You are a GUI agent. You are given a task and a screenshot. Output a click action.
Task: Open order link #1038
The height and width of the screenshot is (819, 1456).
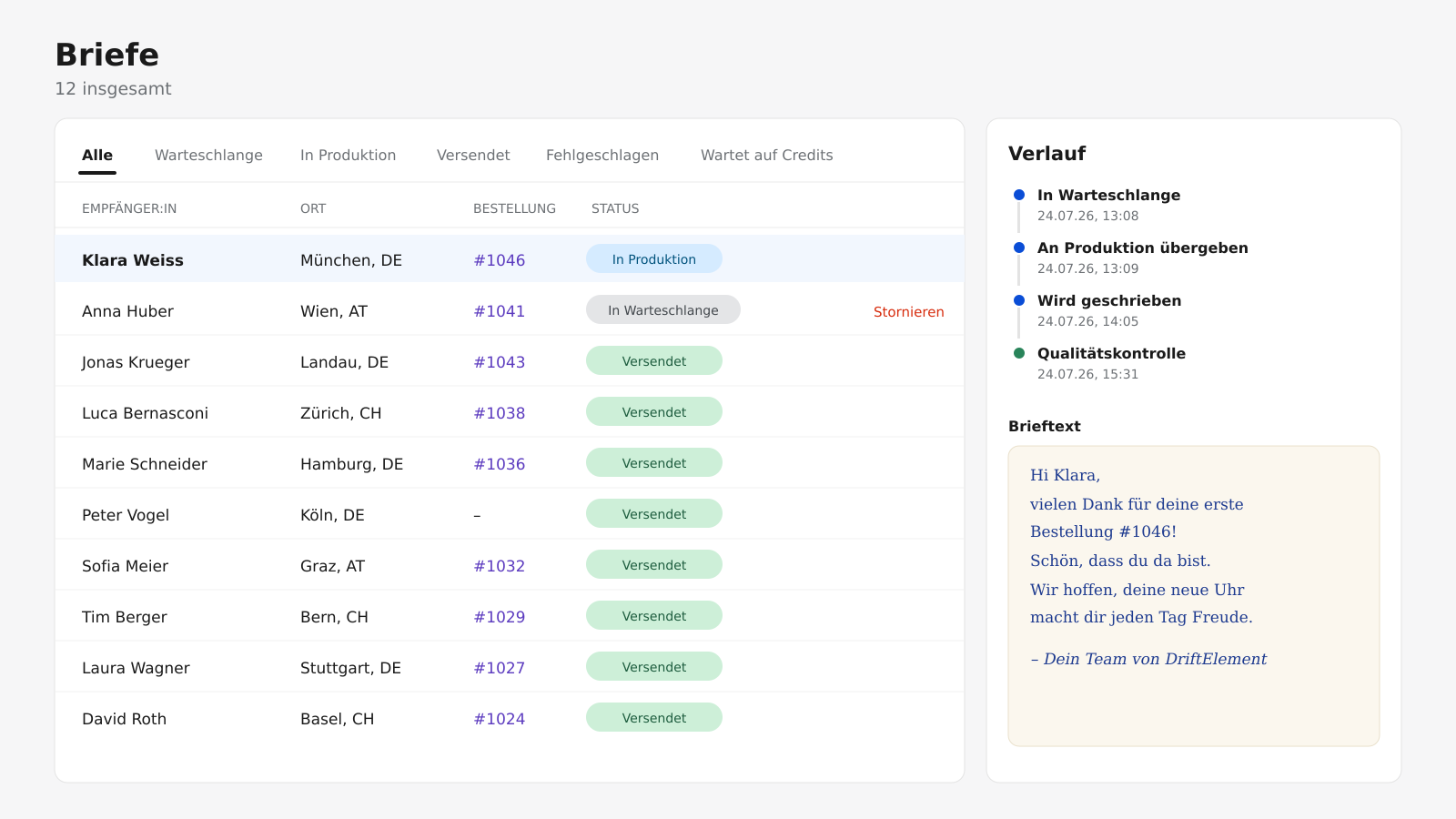(500, 413)
